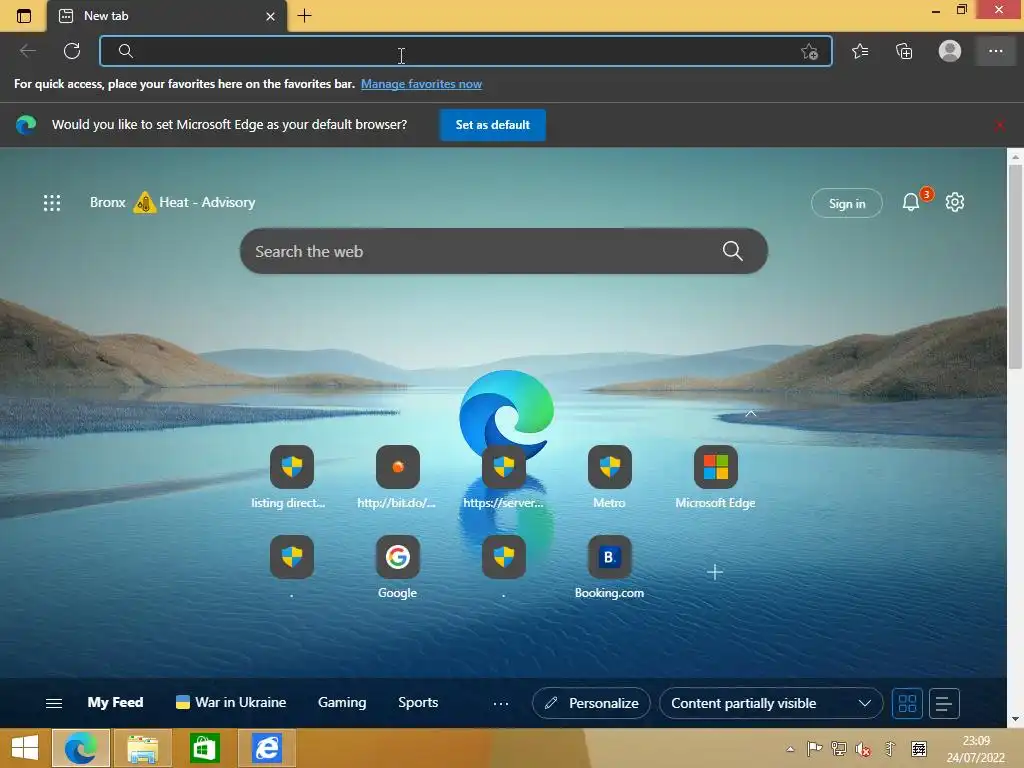Click the Personalize button
The height and width of the screenshot is (768, 1024).
tap(591, 703)
